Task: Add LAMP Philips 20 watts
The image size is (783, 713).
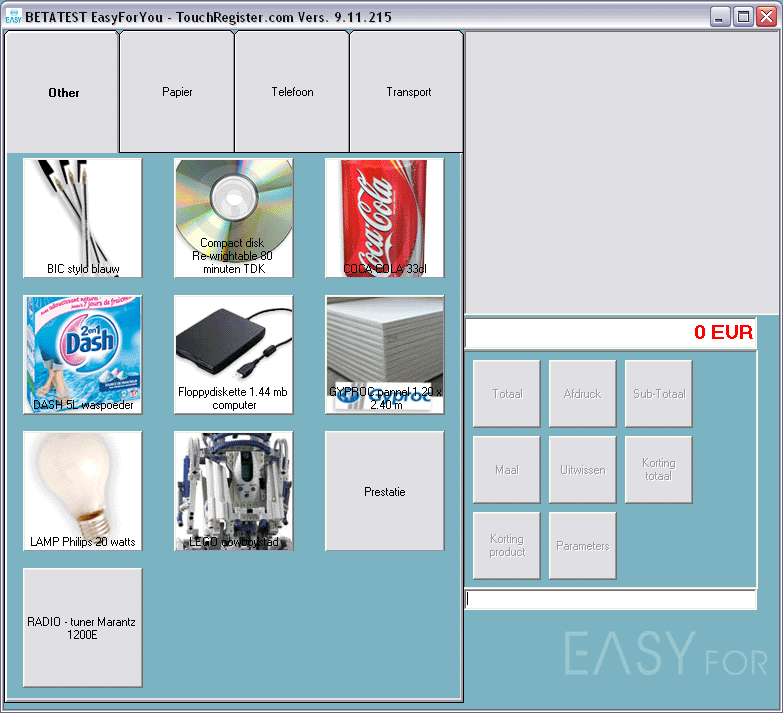Action: (x=83, y=491)
